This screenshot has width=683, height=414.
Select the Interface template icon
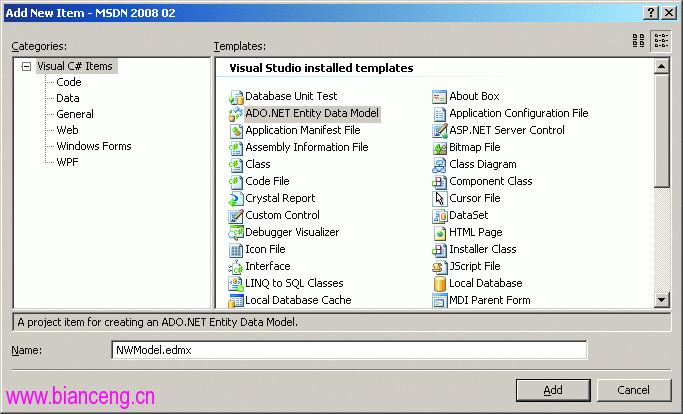pyautogui.click(x=236, y=266)
